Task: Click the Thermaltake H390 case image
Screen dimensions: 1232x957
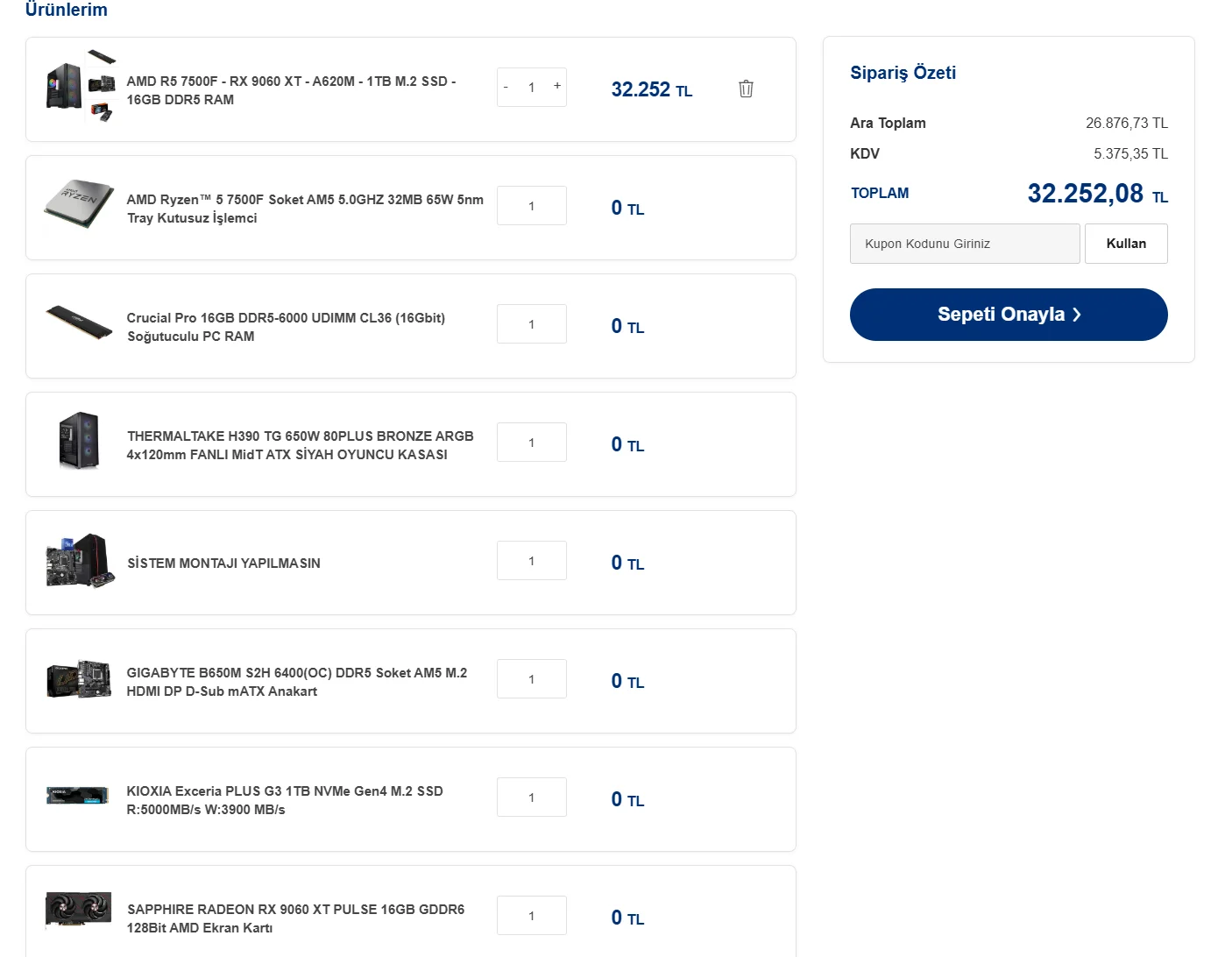Action: pos(80,440)
